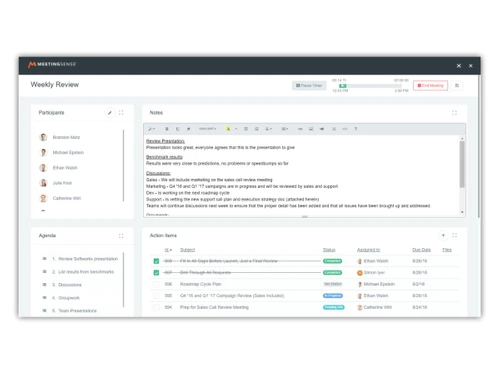This screenshot has height=375, width=500.
Task: Open agenda item 5 Team Presentations
Action: (77, 311)
